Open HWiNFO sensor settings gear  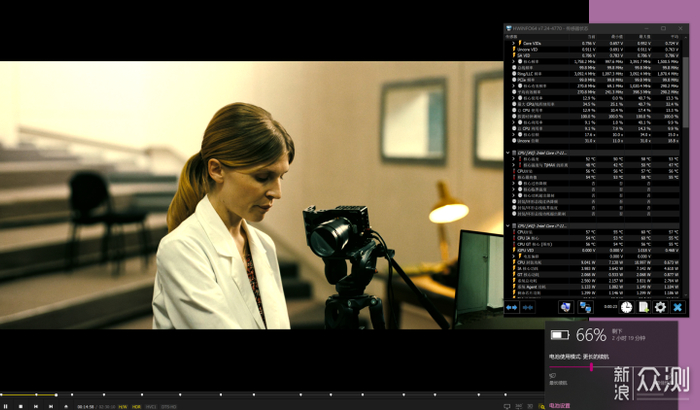[x=660, y=307]
